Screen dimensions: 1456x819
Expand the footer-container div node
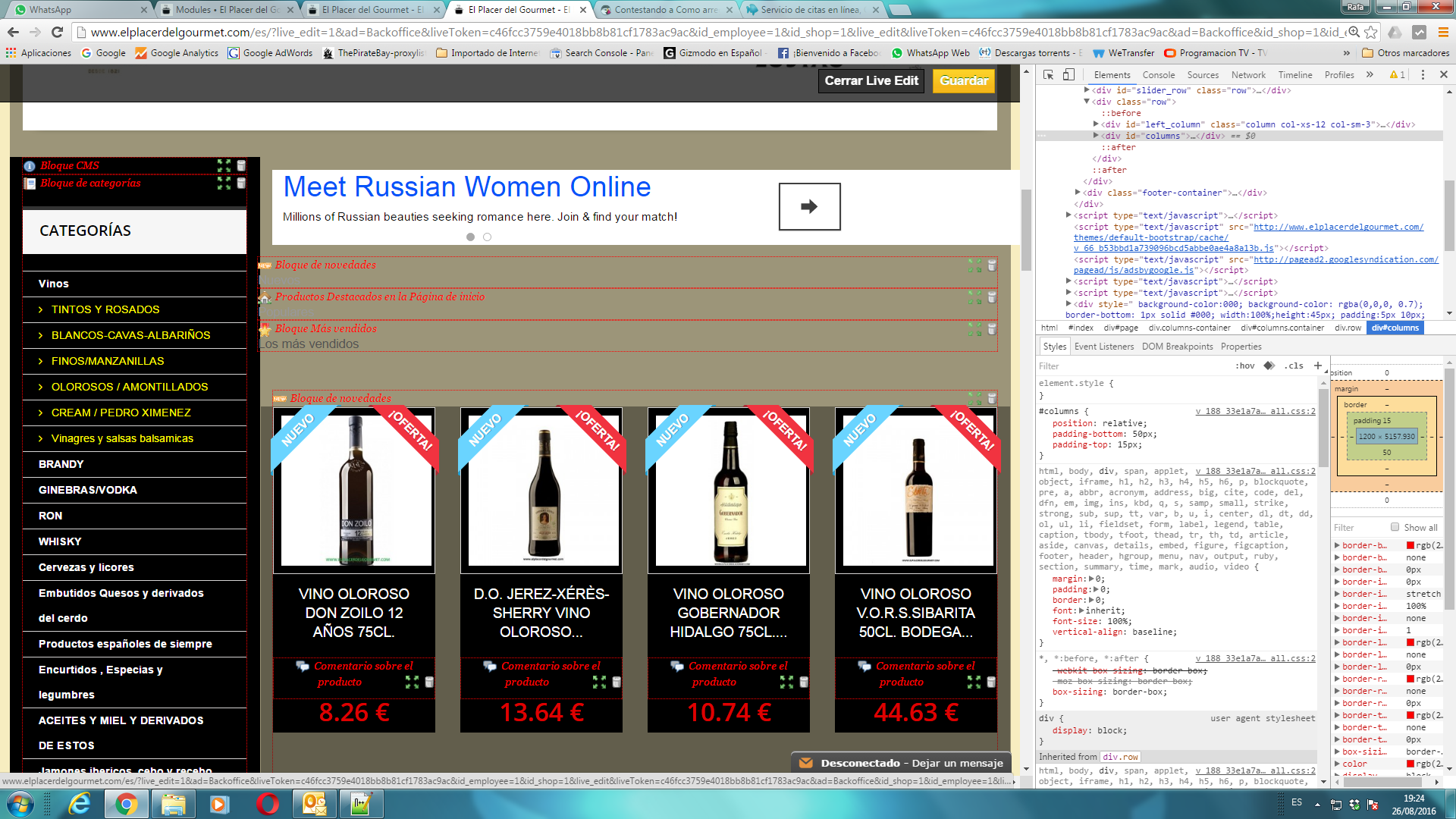(x=1078, y=193)
